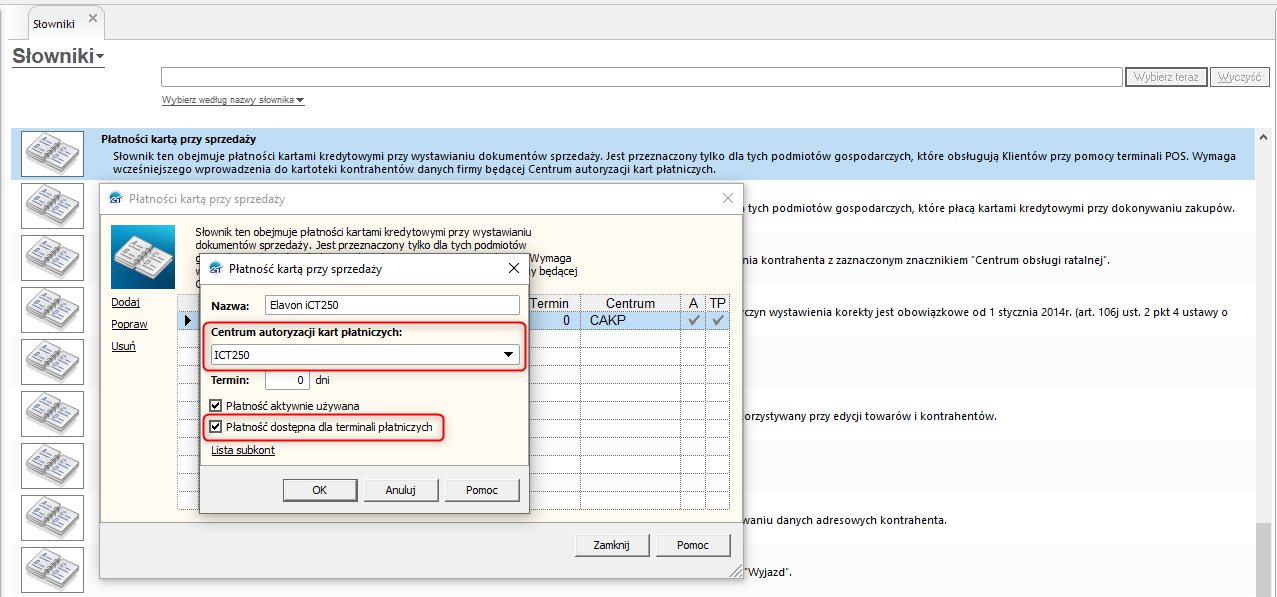1277x597 pixels.
Task: Expand Wybierz według nazwy słownika dropdown
Action: pyautogui.click(x=233, y=100)
